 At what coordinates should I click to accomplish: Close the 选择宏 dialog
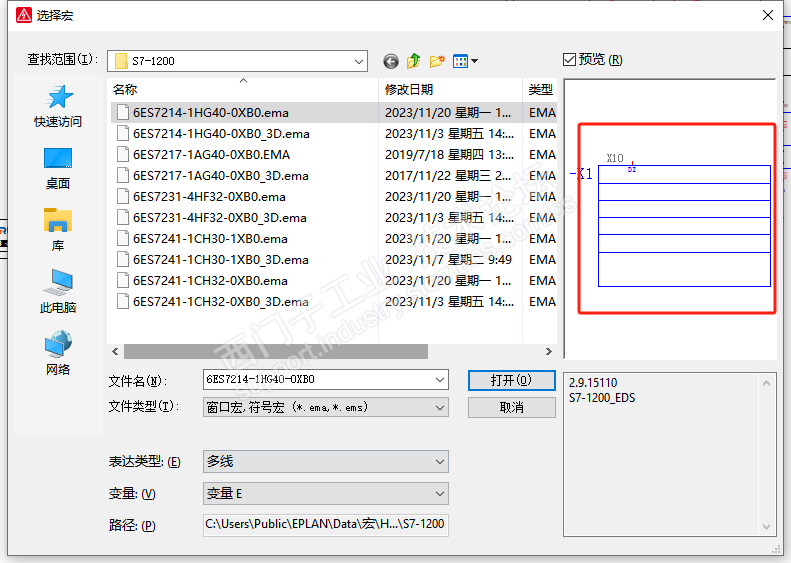[x=768, y=15]
